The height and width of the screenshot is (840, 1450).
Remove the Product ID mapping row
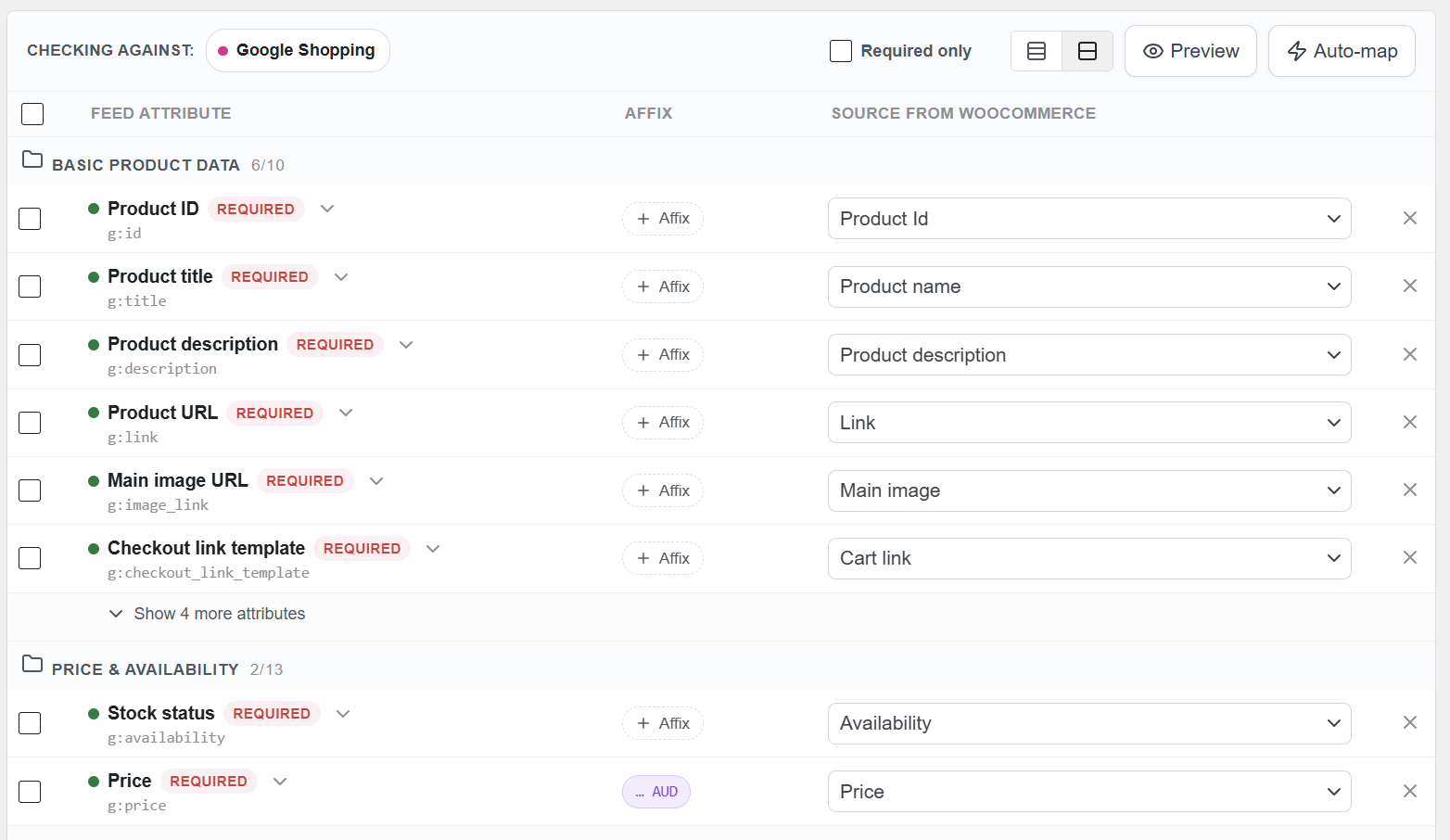1410,218
